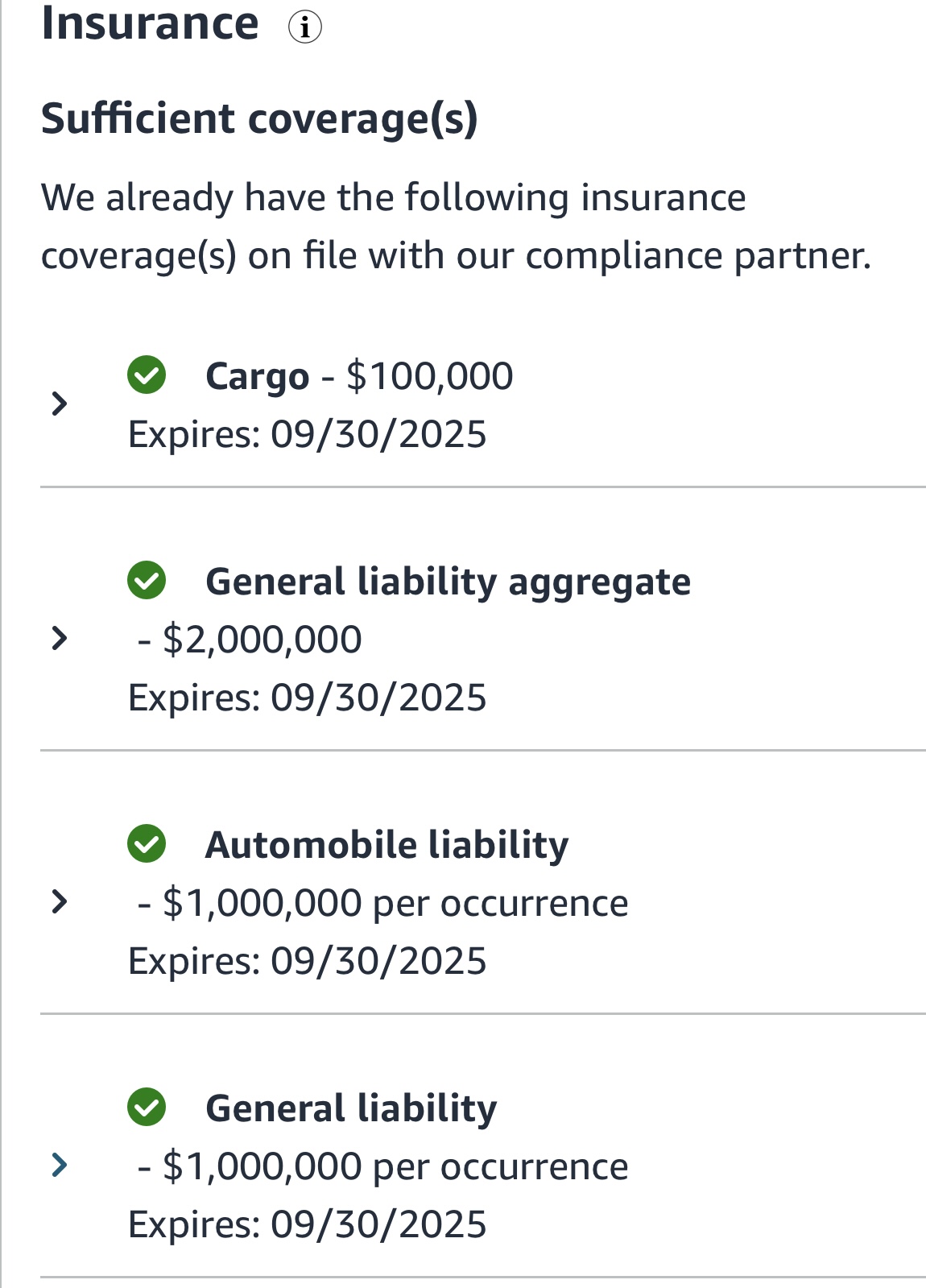This screenshot has height=1288, width=926.
Task: Click the Cargo $100,000 amount
Action: [429, 376]
